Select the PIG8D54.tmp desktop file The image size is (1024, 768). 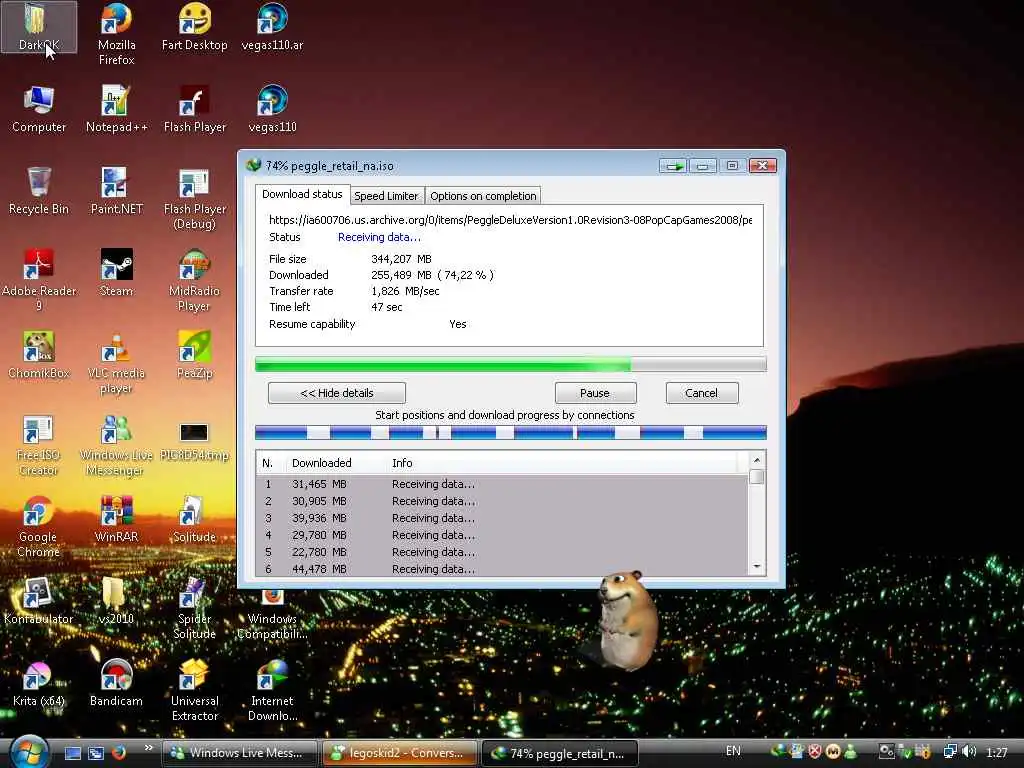click(x=195, y=441)
